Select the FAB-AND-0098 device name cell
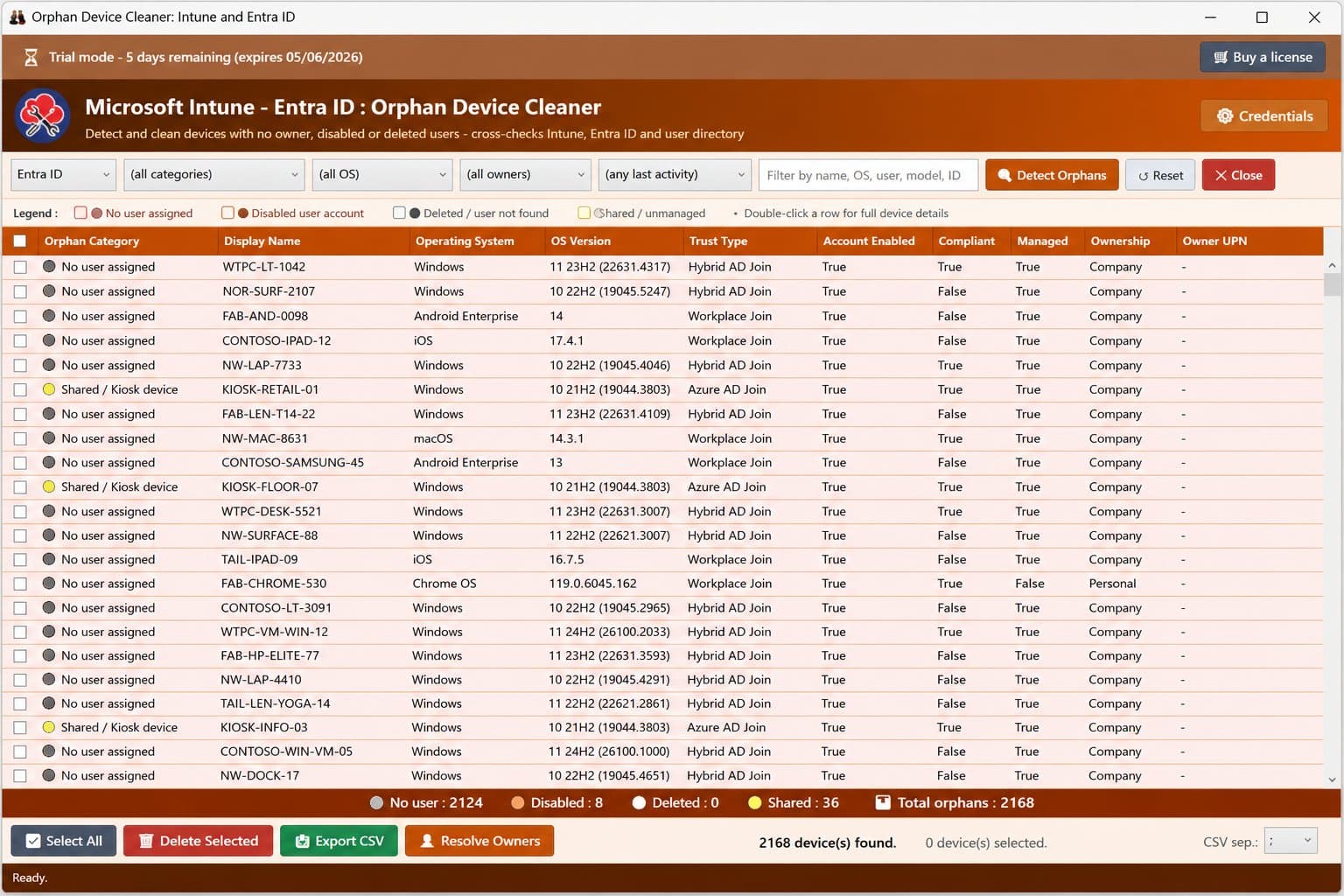The width and height of the screenshot is (1344, 896). pyautogui.click(x=265, y=316)
